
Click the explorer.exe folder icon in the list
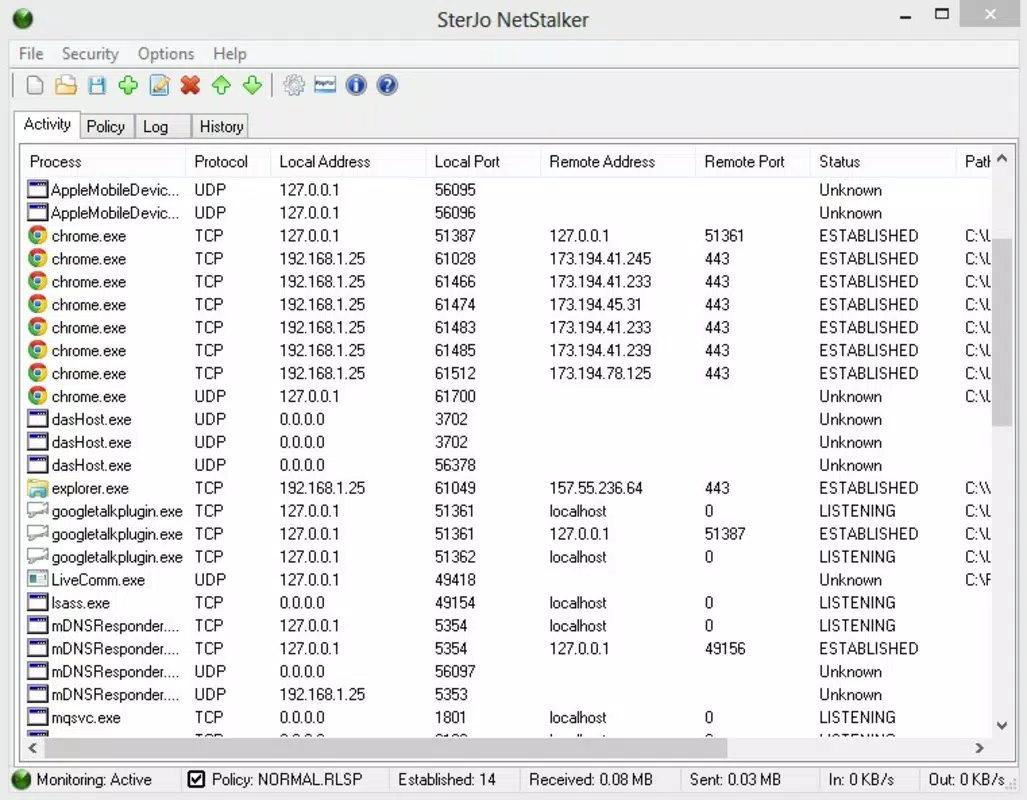click(37, 488)
